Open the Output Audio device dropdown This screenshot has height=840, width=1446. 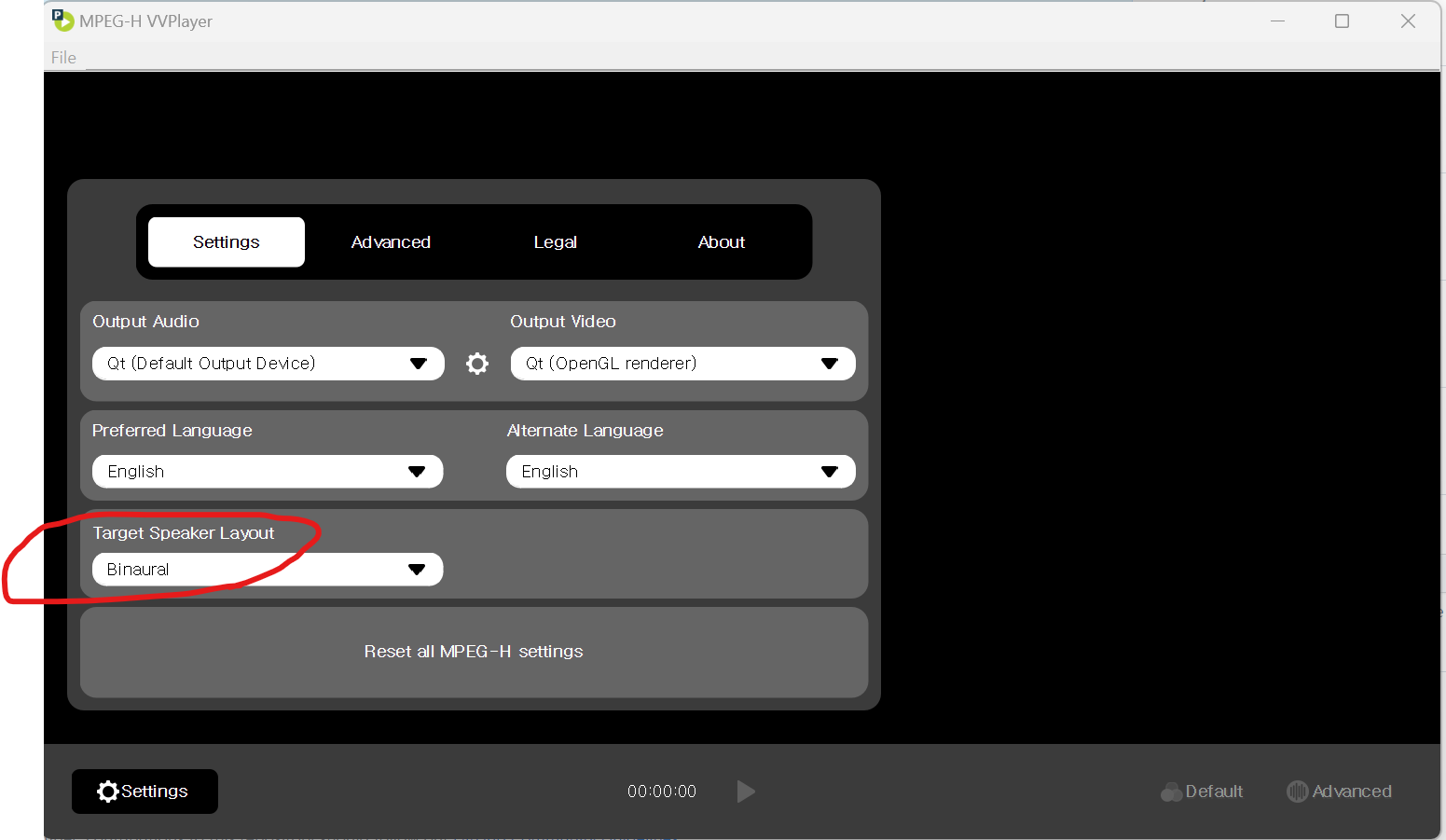pos(267,364)
